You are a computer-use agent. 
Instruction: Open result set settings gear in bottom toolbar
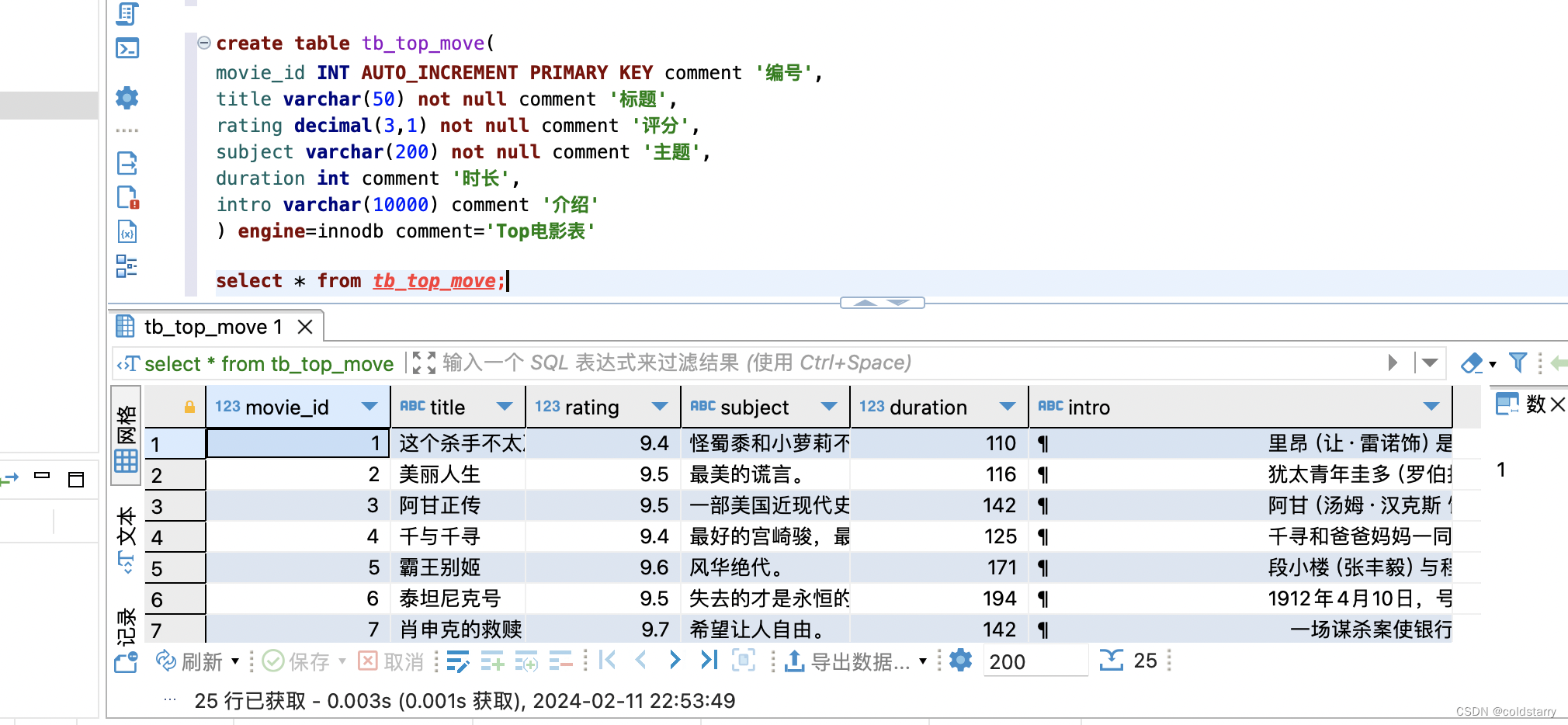pyautogui.click(x=961, y=661)
